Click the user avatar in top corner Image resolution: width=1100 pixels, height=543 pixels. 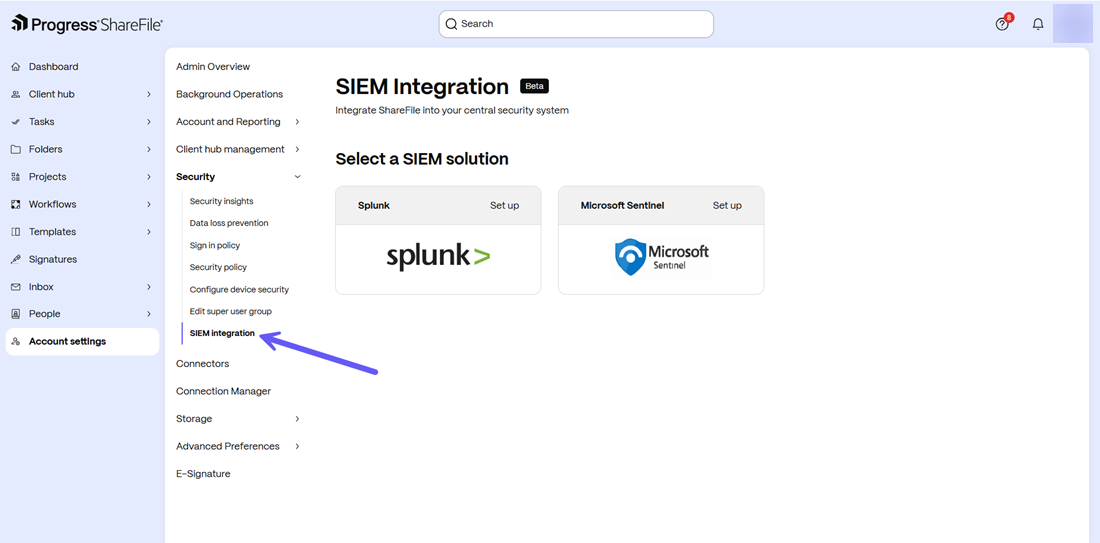pos(1073,24)
